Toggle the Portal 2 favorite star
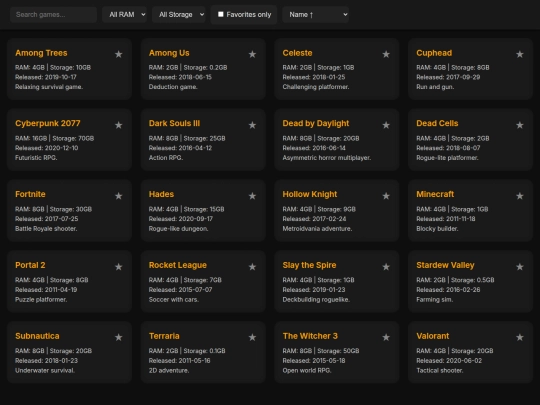Image resolution: width=540 pixels, height=405 pixels. tap(118, 267)
